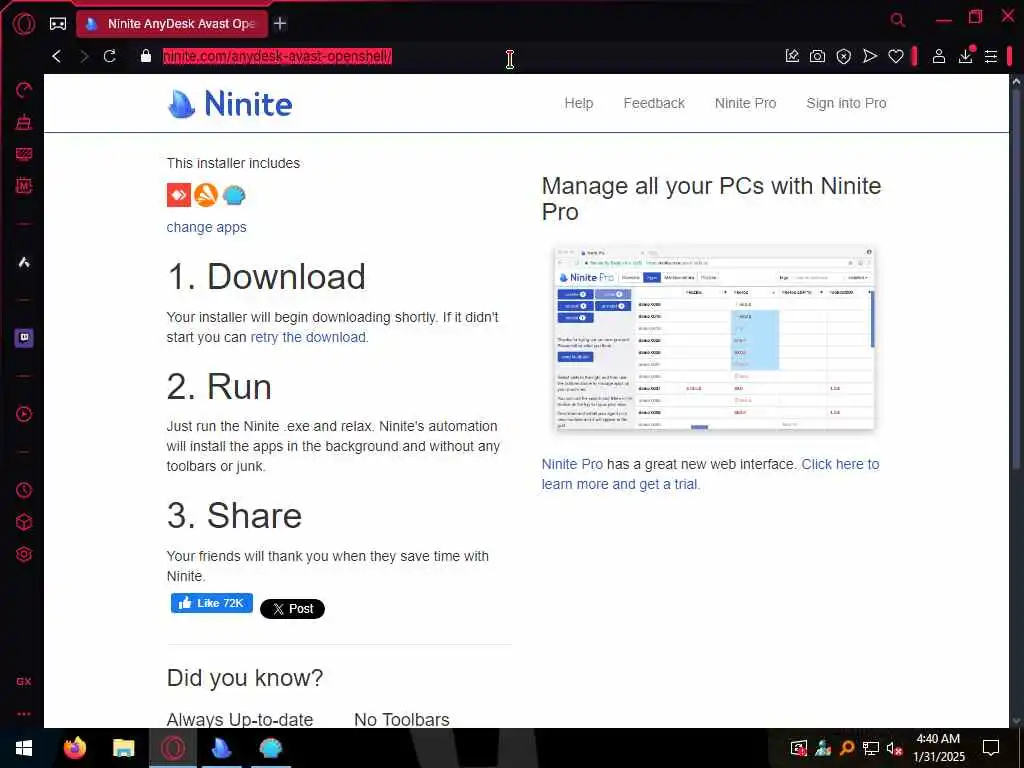Reload the Ninite page
Viewport: 1024px width, 768px height.
click(110, 56)
